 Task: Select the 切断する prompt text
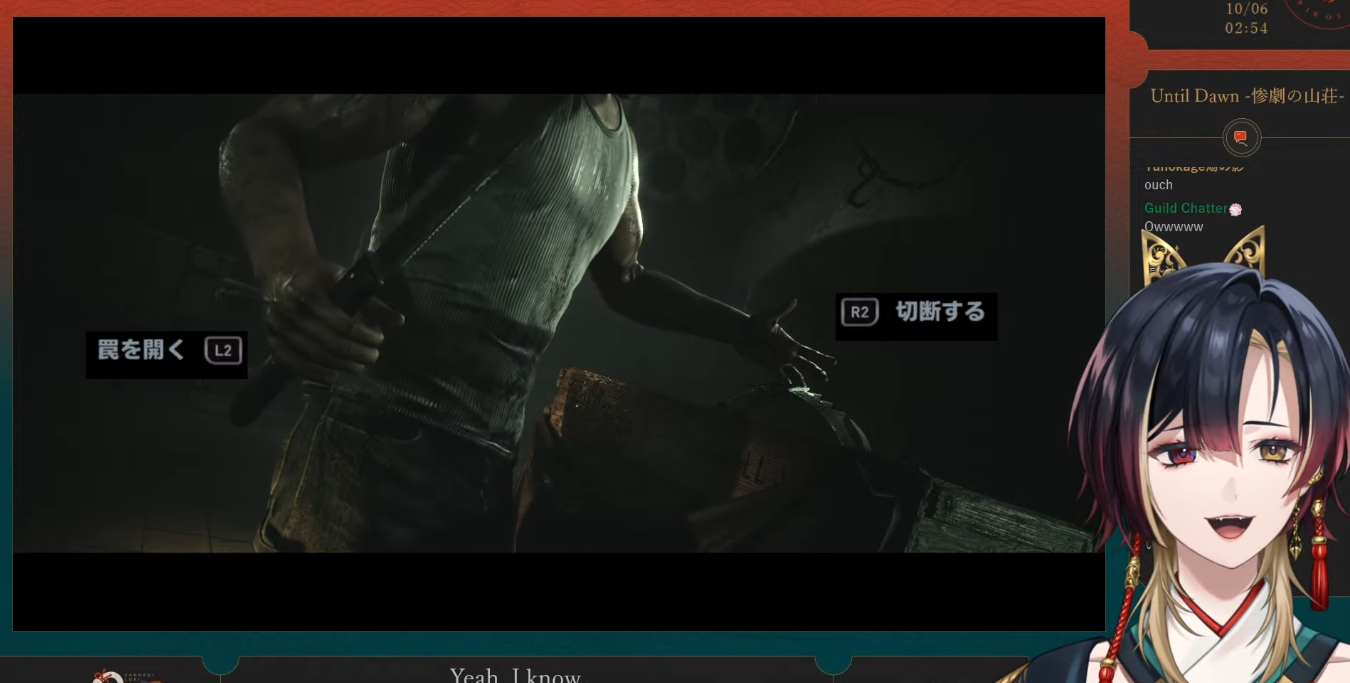pos(940,312)
